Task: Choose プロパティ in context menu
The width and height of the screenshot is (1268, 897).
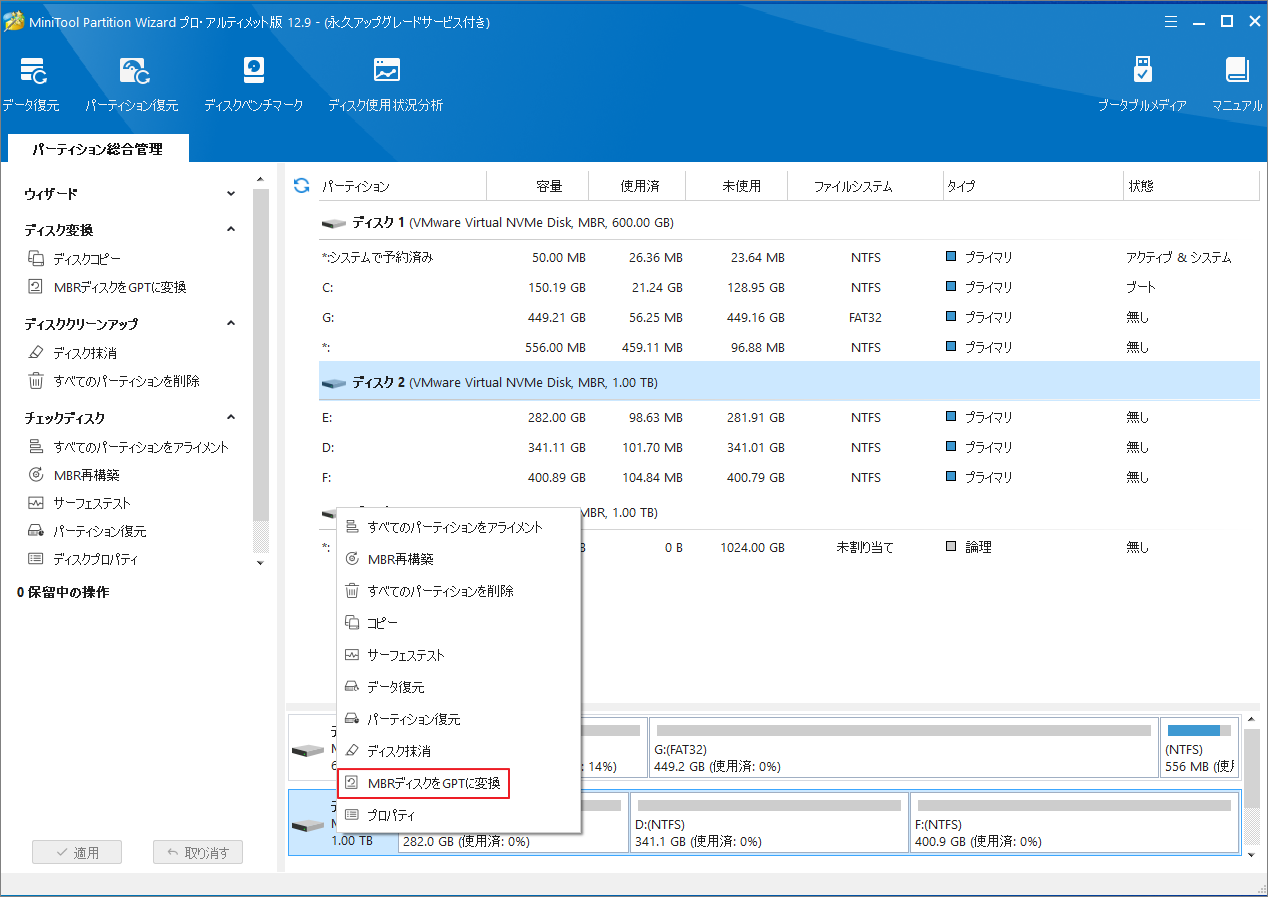Action: tap(459, 815)
